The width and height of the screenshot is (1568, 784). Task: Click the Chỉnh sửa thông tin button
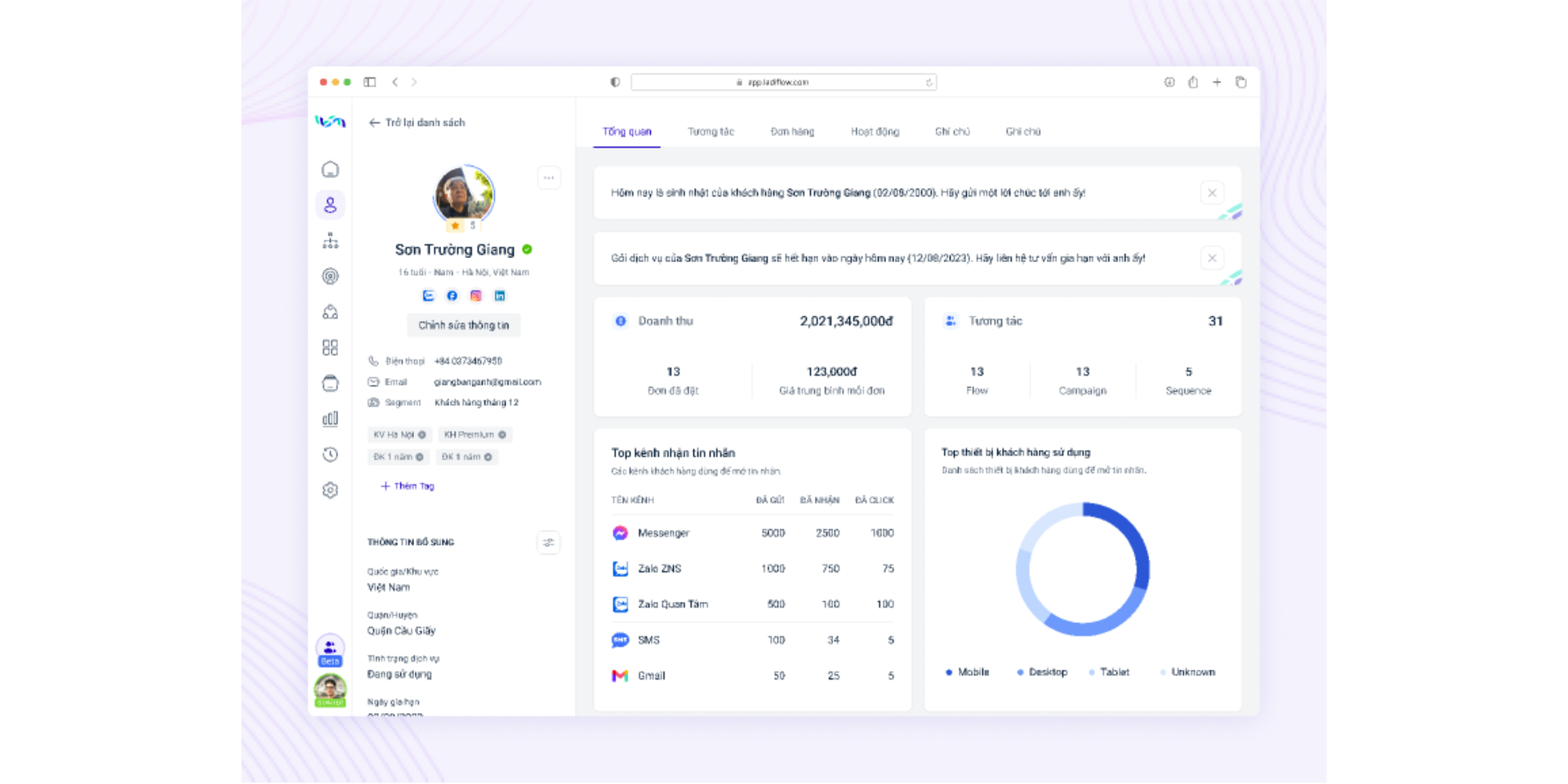463,325
